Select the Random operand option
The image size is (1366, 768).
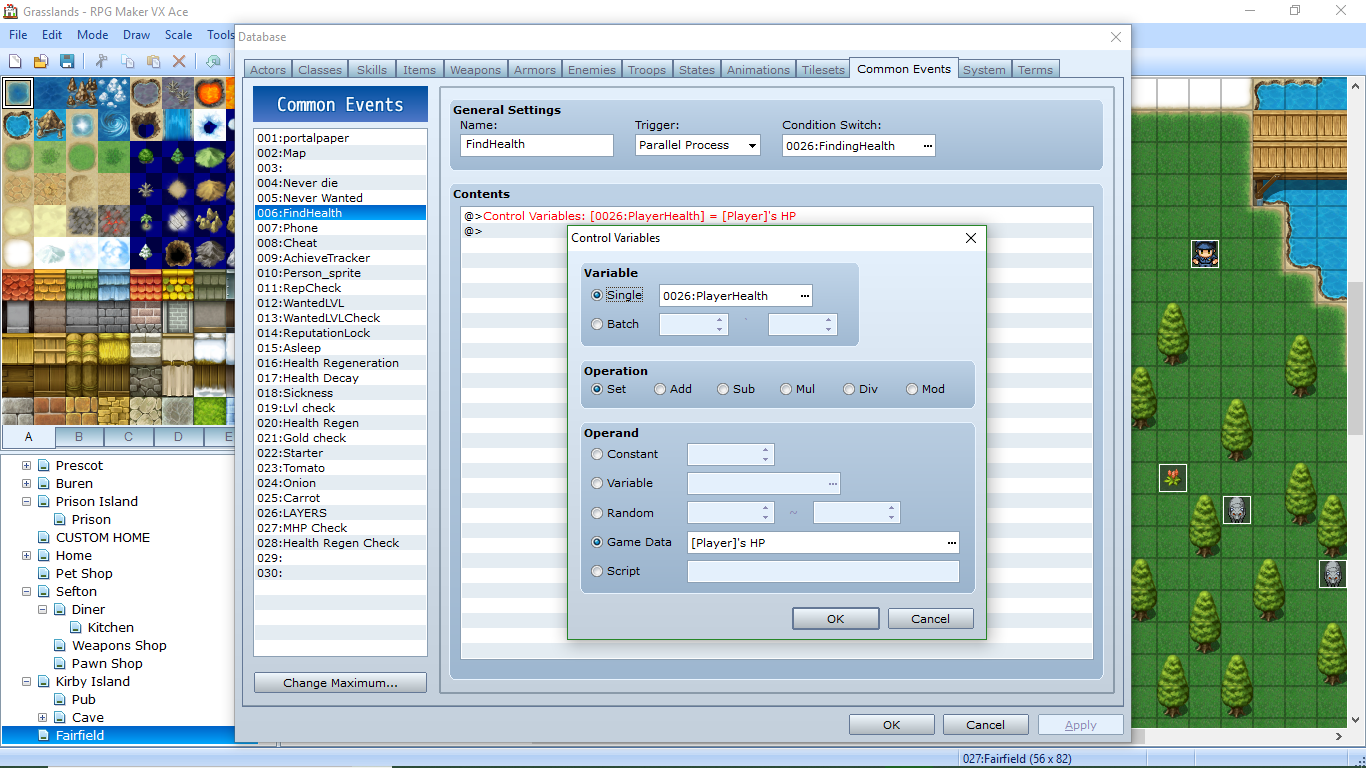597,513
